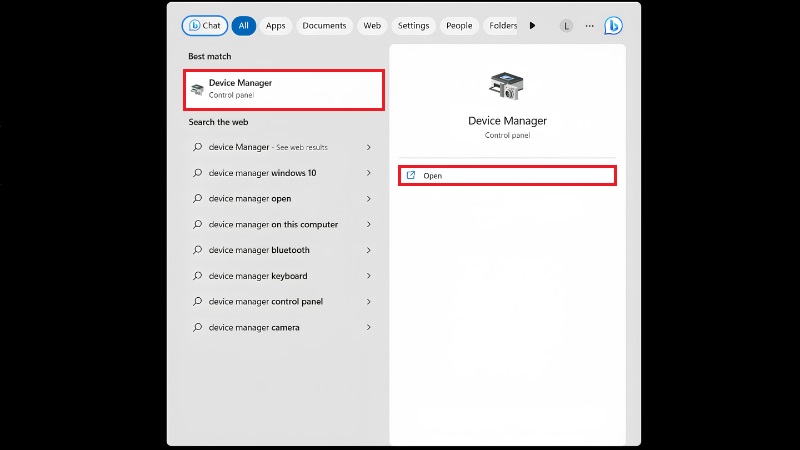Switch to the Documents filter tab
This screenshot has width=800, height=450.
[324, 26]
